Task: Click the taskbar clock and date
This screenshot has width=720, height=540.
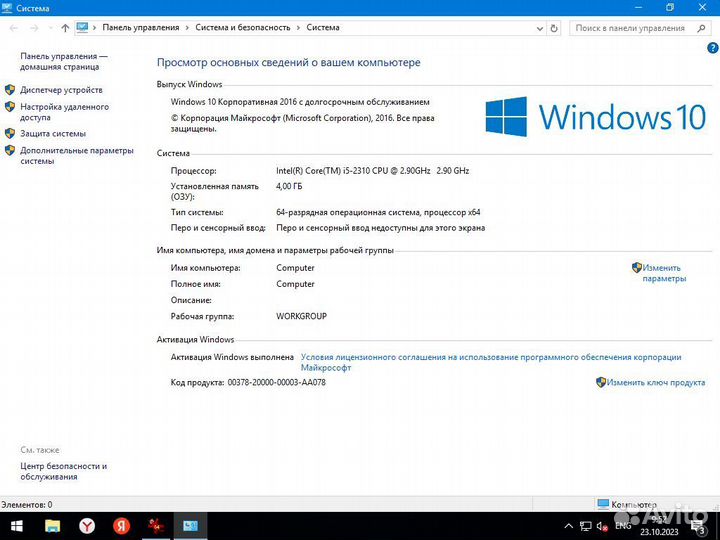Action: (659, 526)
